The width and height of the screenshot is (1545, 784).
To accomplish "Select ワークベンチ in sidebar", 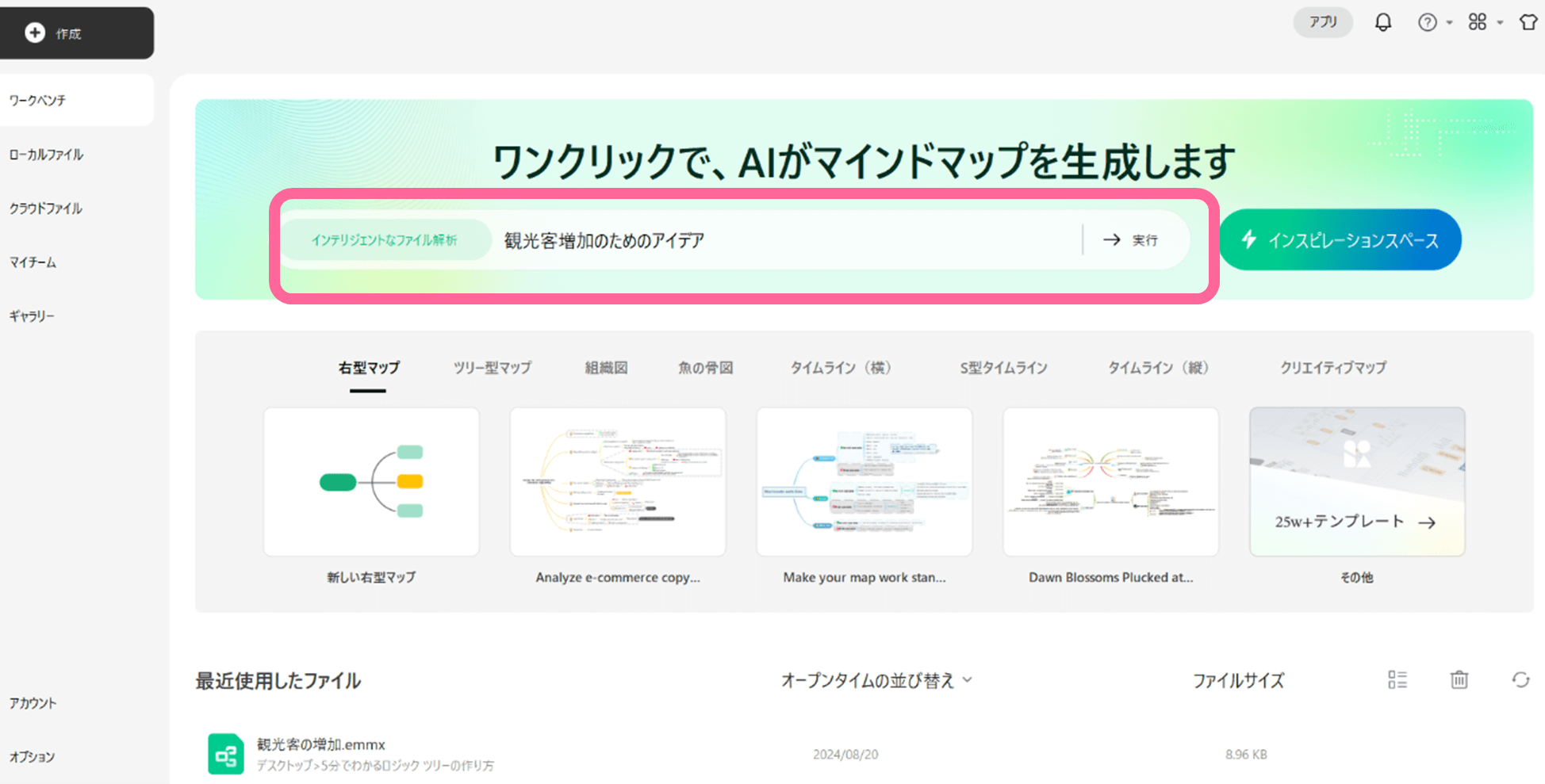I will 77,101.
